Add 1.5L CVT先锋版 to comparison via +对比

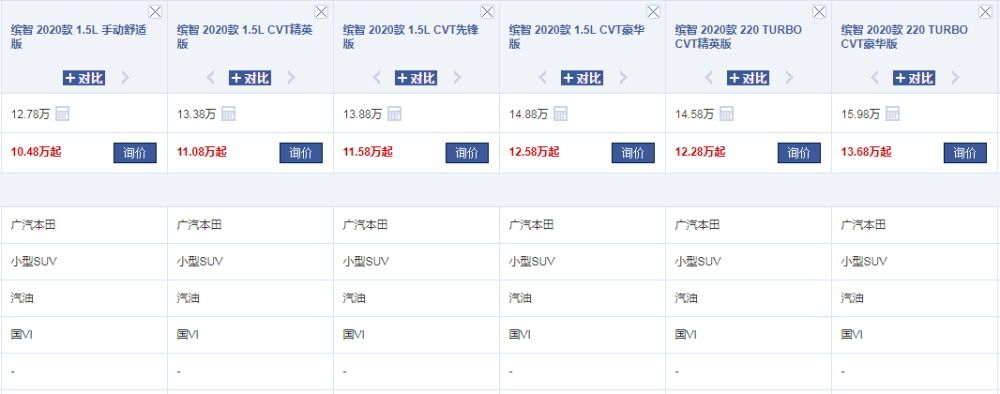[x=416, y=78]
